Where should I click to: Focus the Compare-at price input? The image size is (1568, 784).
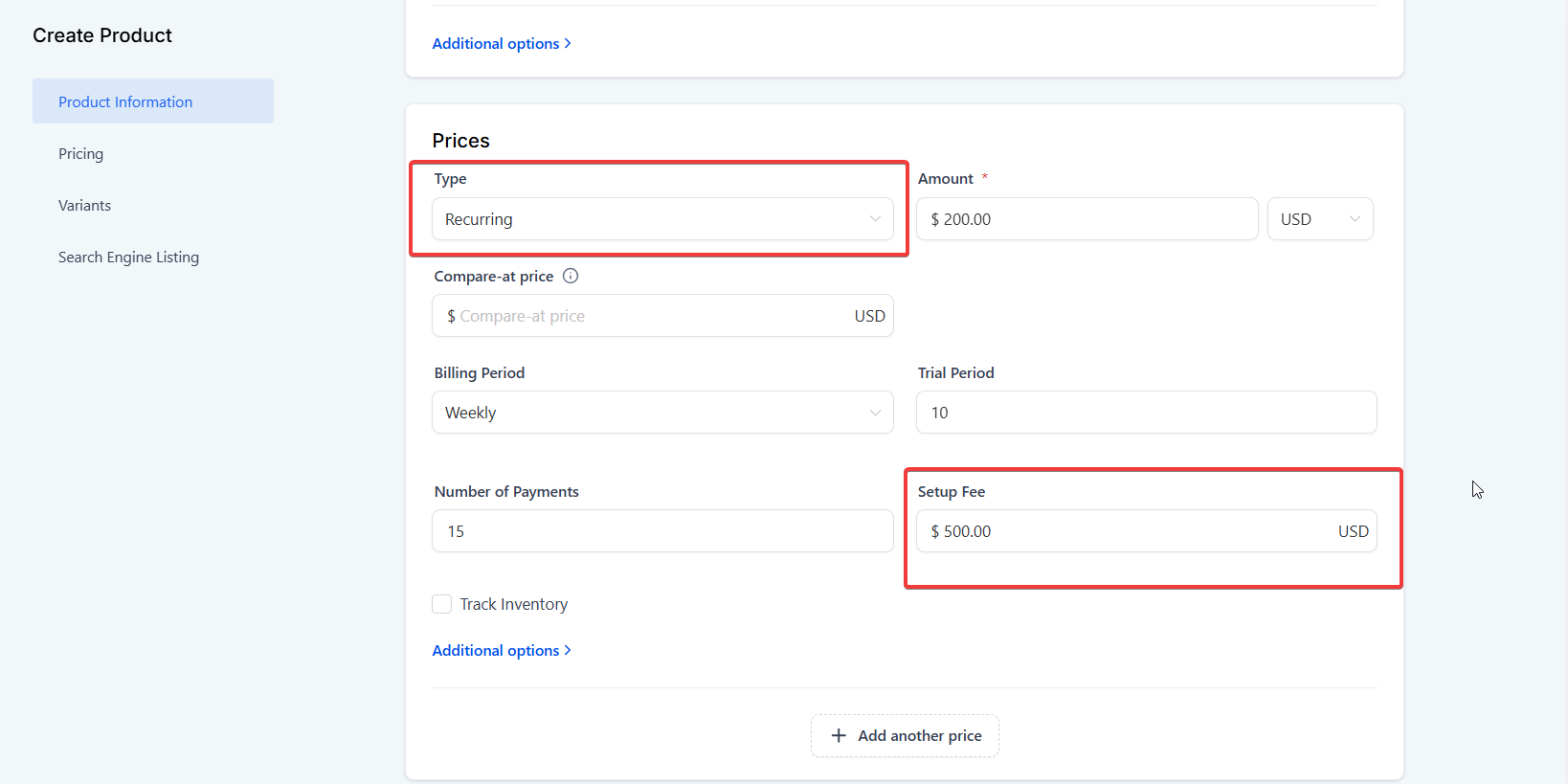tap(651, 316)
